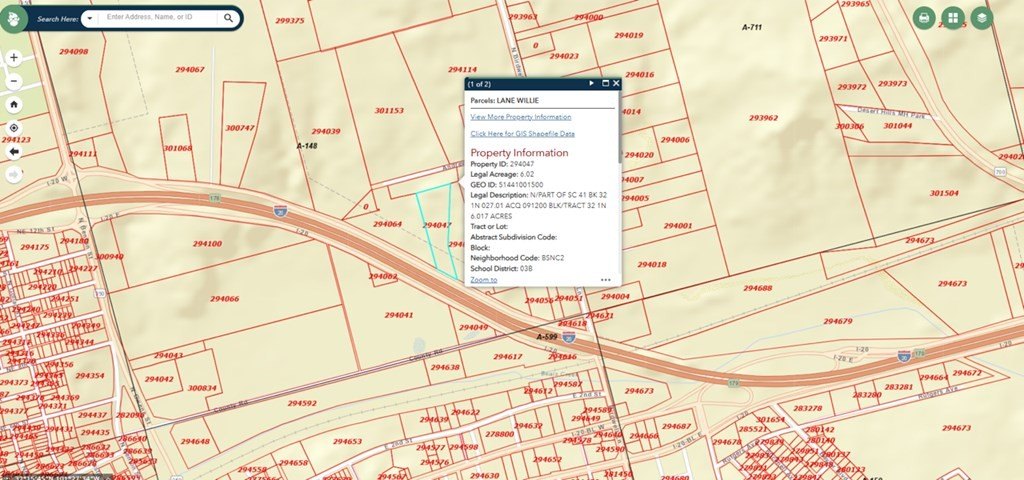Expand the search source dropdown arrow
Screen dimensions: 1024x480
click(x=89, y=18)
